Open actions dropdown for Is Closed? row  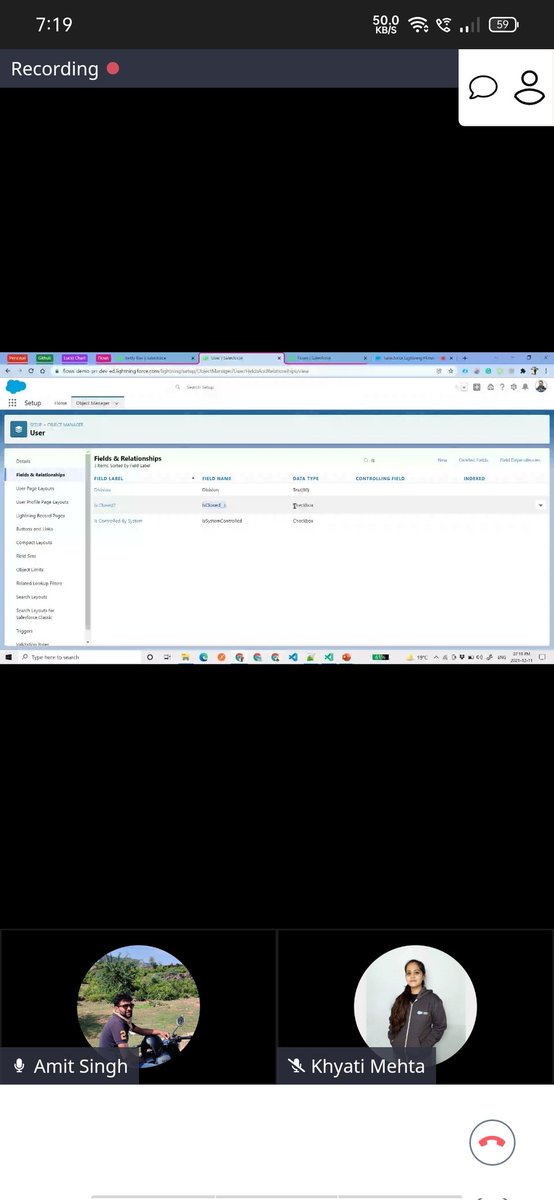tap(541, 506)
